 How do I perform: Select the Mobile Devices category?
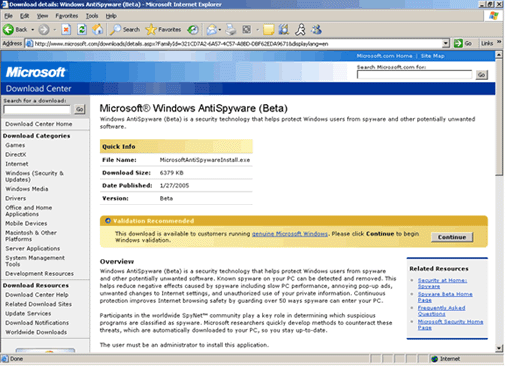(x=26, y=223)
